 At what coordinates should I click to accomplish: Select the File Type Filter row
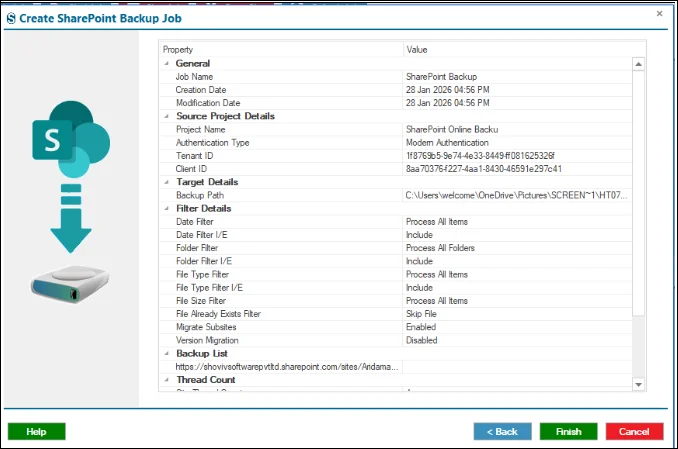click(396, 275)
